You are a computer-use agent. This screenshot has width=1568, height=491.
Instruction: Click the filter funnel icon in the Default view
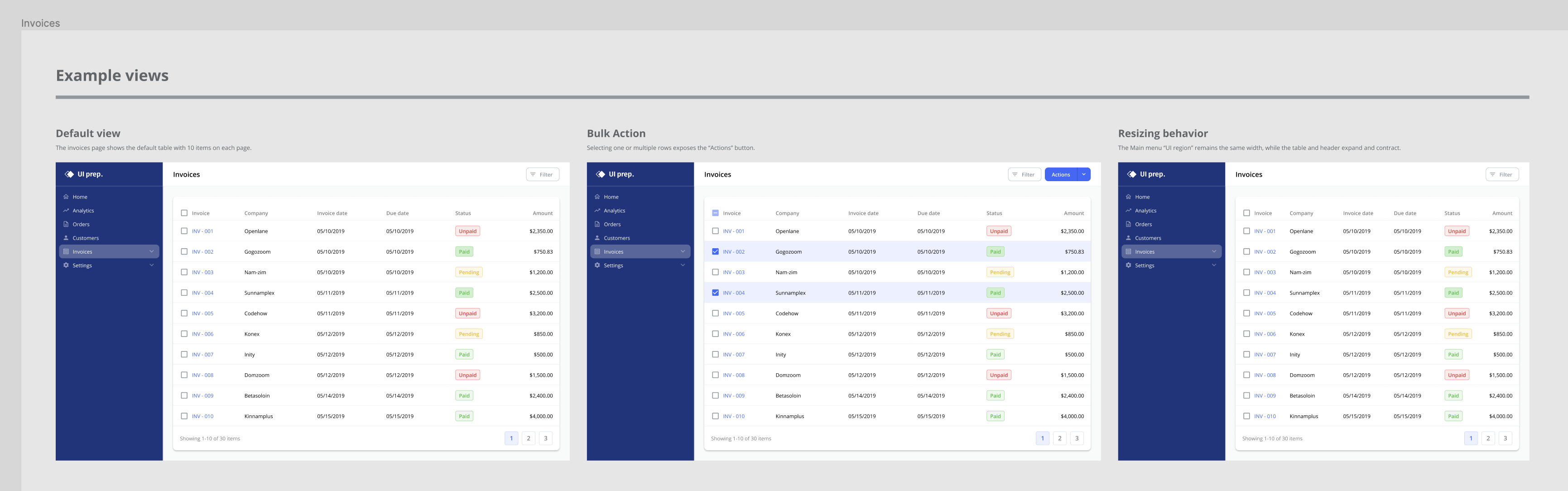(533, 174)
